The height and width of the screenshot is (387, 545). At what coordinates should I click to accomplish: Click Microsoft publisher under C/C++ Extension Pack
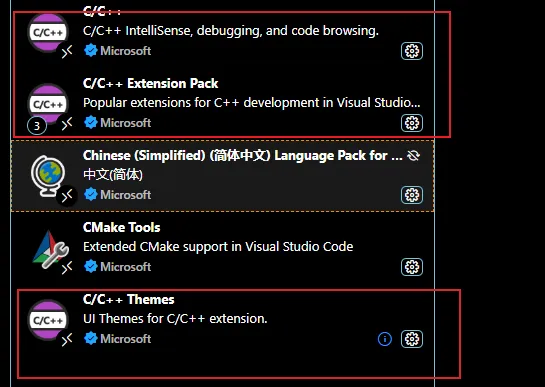[x=125, y=123]
